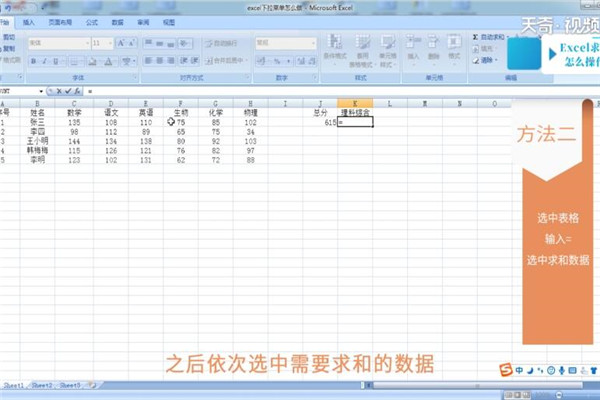This screenshot has width=600, height=400.
Task: Toggle 自动换行 wrap text
Action: point(221,43)
